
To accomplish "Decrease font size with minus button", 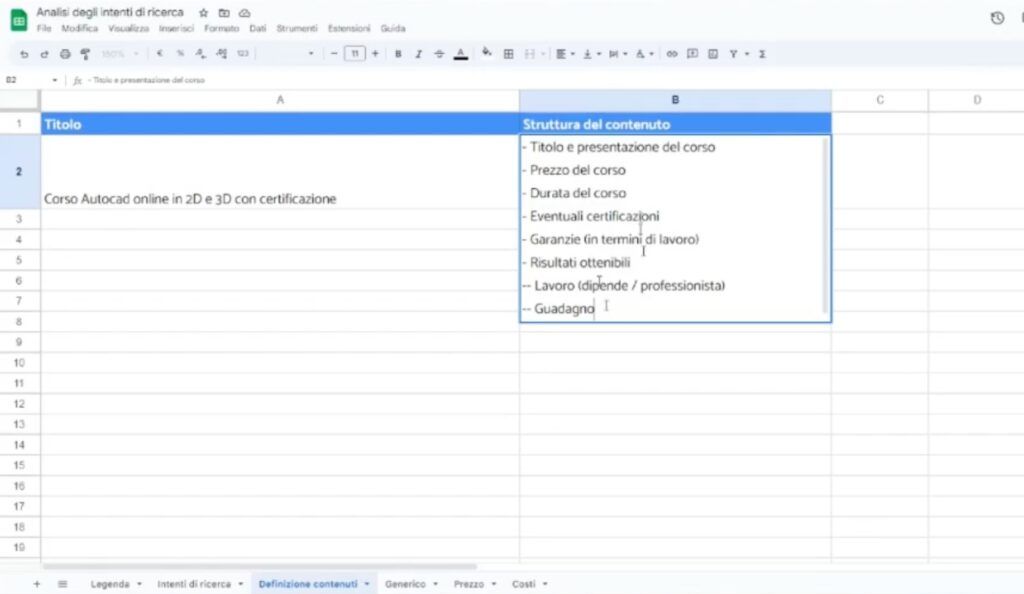I will point(334,54).
